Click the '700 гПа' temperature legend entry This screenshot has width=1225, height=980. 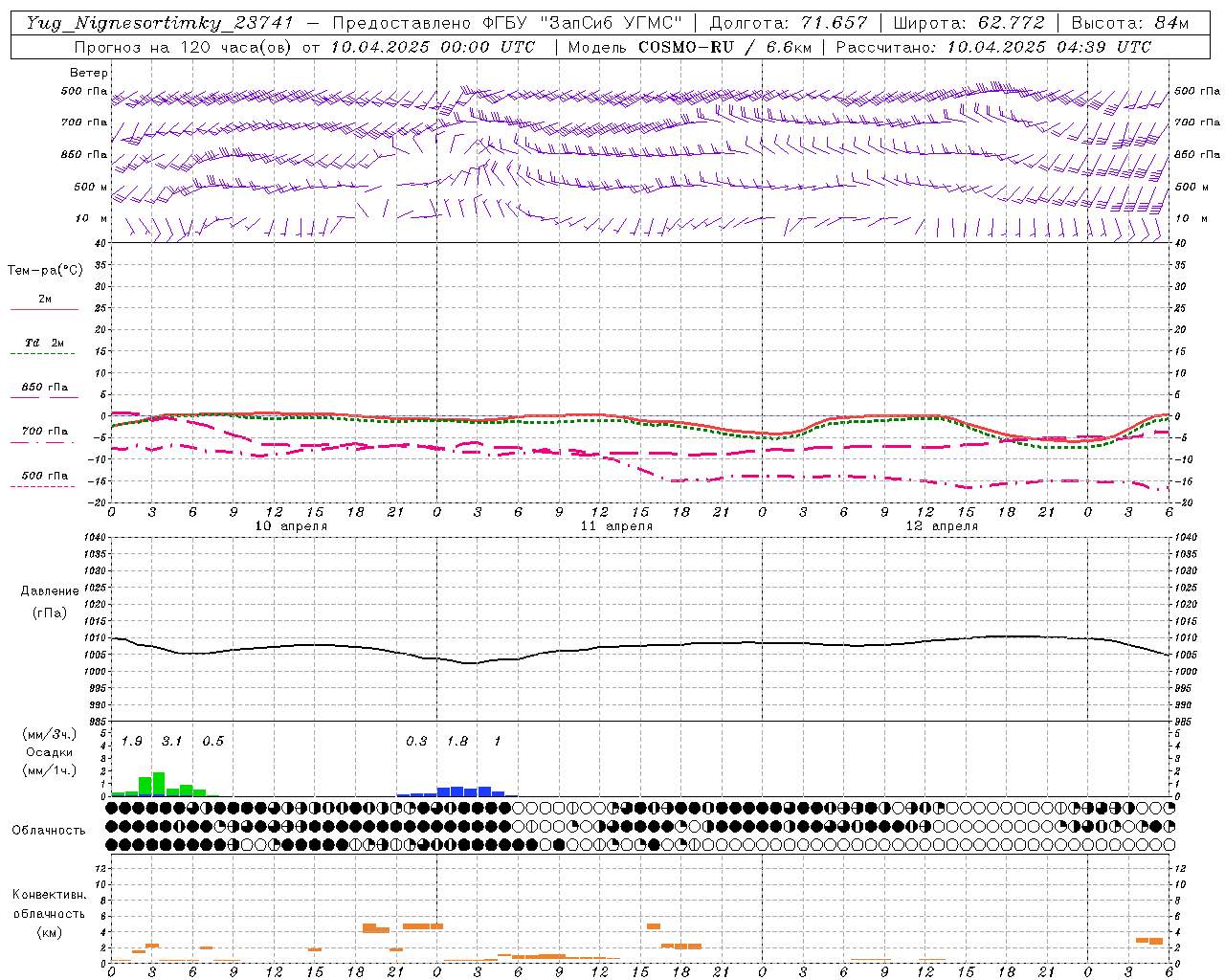point(45,432)
